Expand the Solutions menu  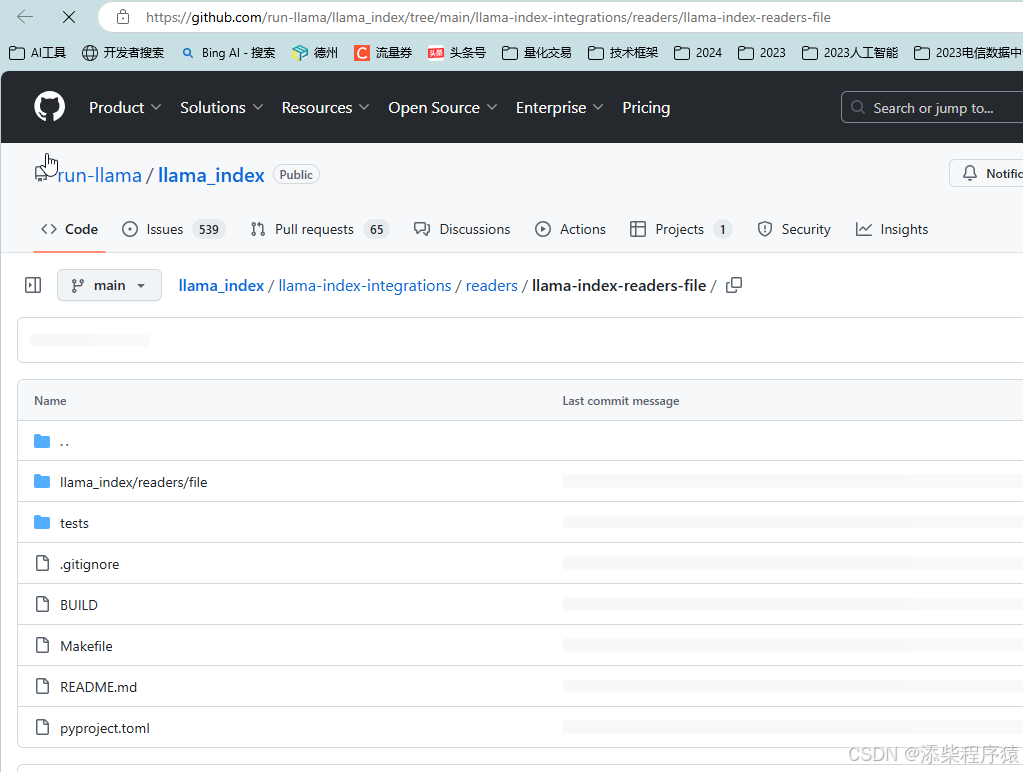point(221,108)
